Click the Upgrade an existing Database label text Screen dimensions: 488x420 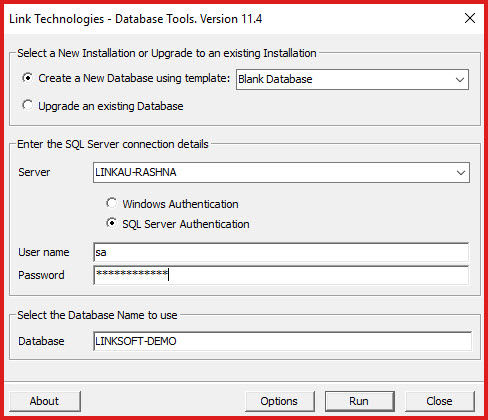click(111, 106)
